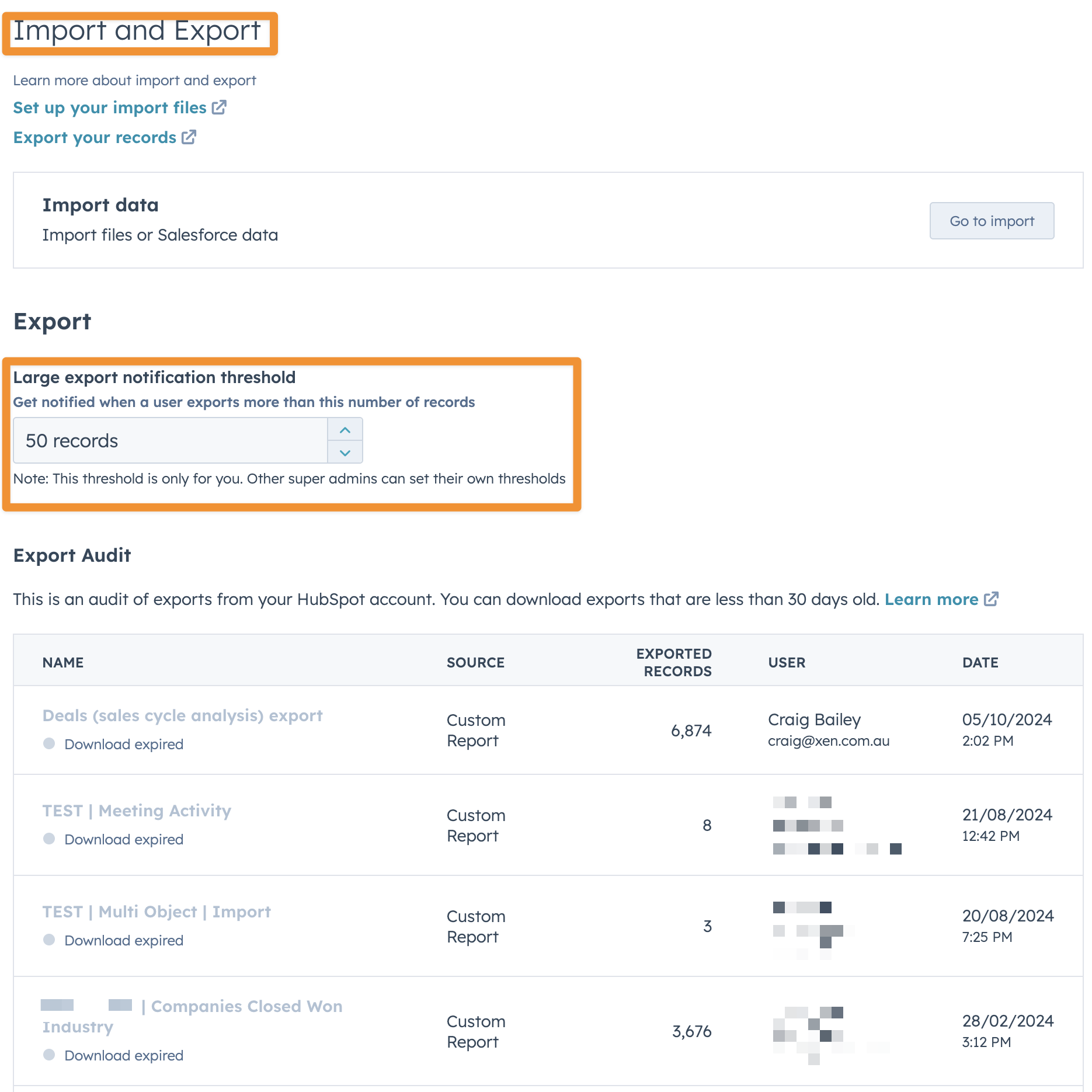Open Export your records link
Image resolution: width=1092 pixels, height=1092 pixels.
95,138
